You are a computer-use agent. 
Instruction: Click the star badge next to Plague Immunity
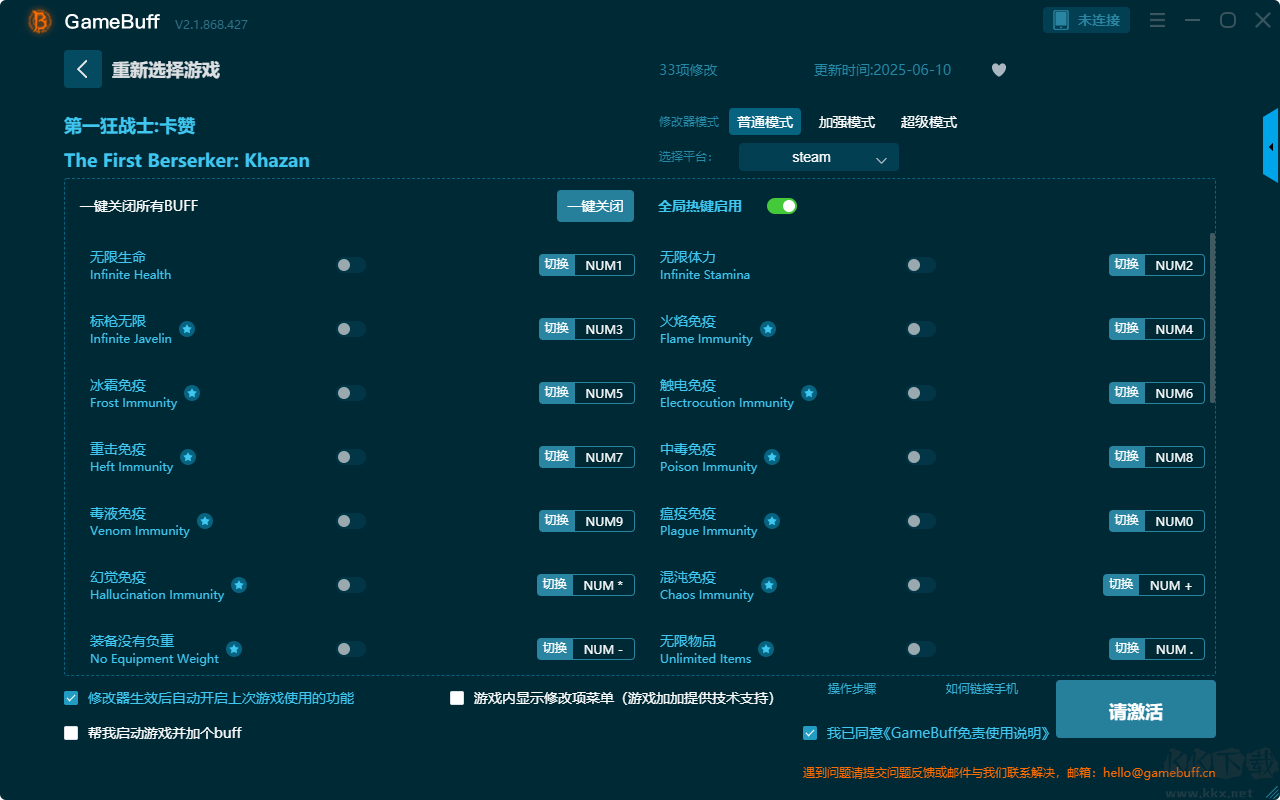pyautogui.click(x=772, y=521)
